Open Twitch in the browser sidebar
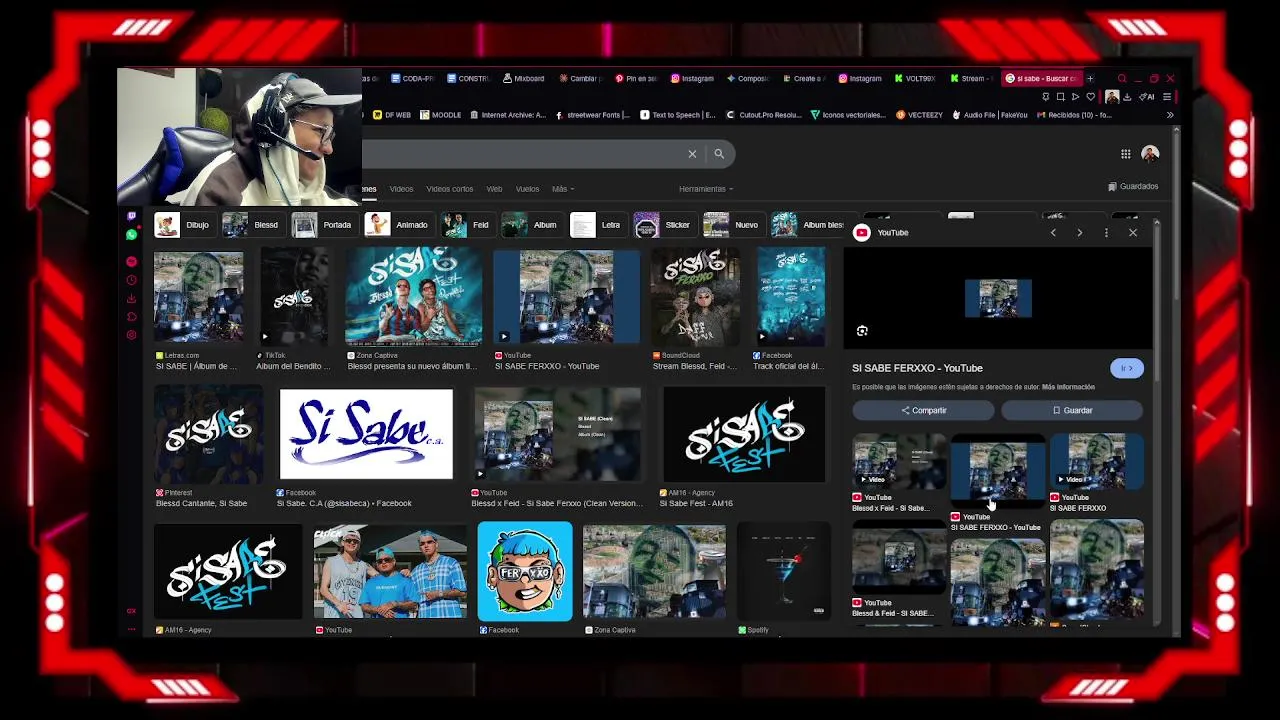 tap(131, 216)
